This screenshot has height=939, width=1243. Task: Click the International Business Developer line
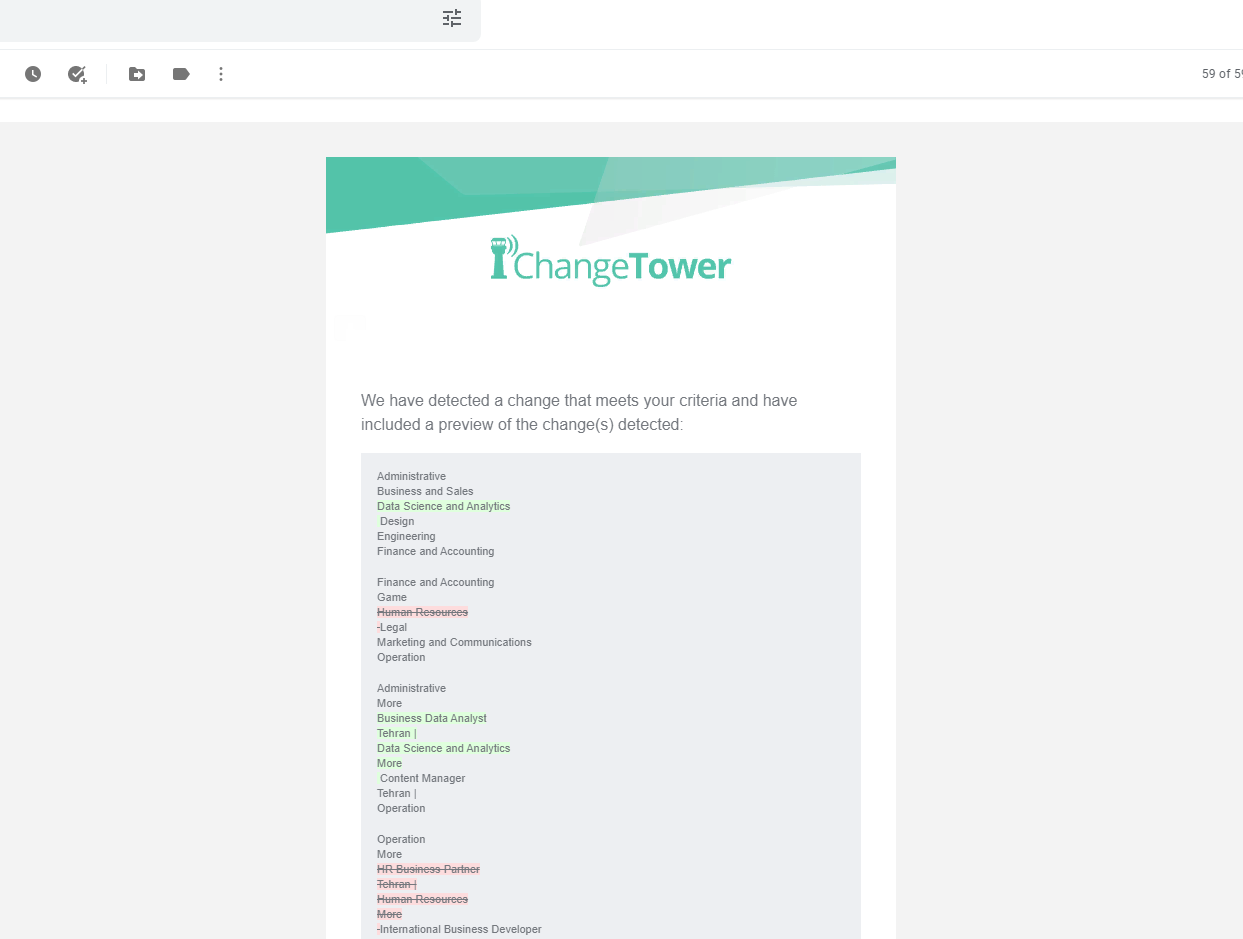461,929
